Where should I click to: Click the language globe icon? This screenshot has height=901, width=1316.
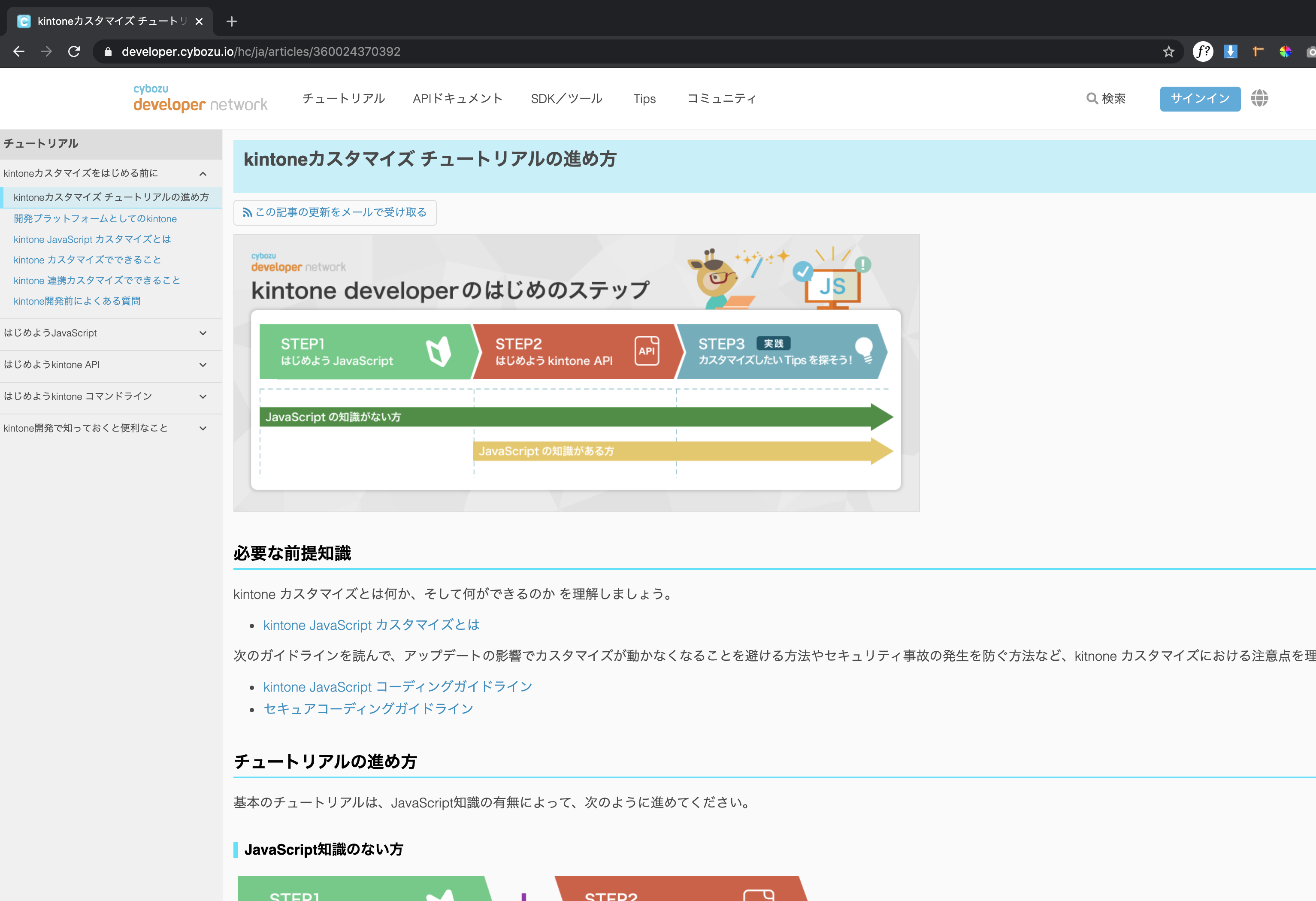click(1259, 99)
